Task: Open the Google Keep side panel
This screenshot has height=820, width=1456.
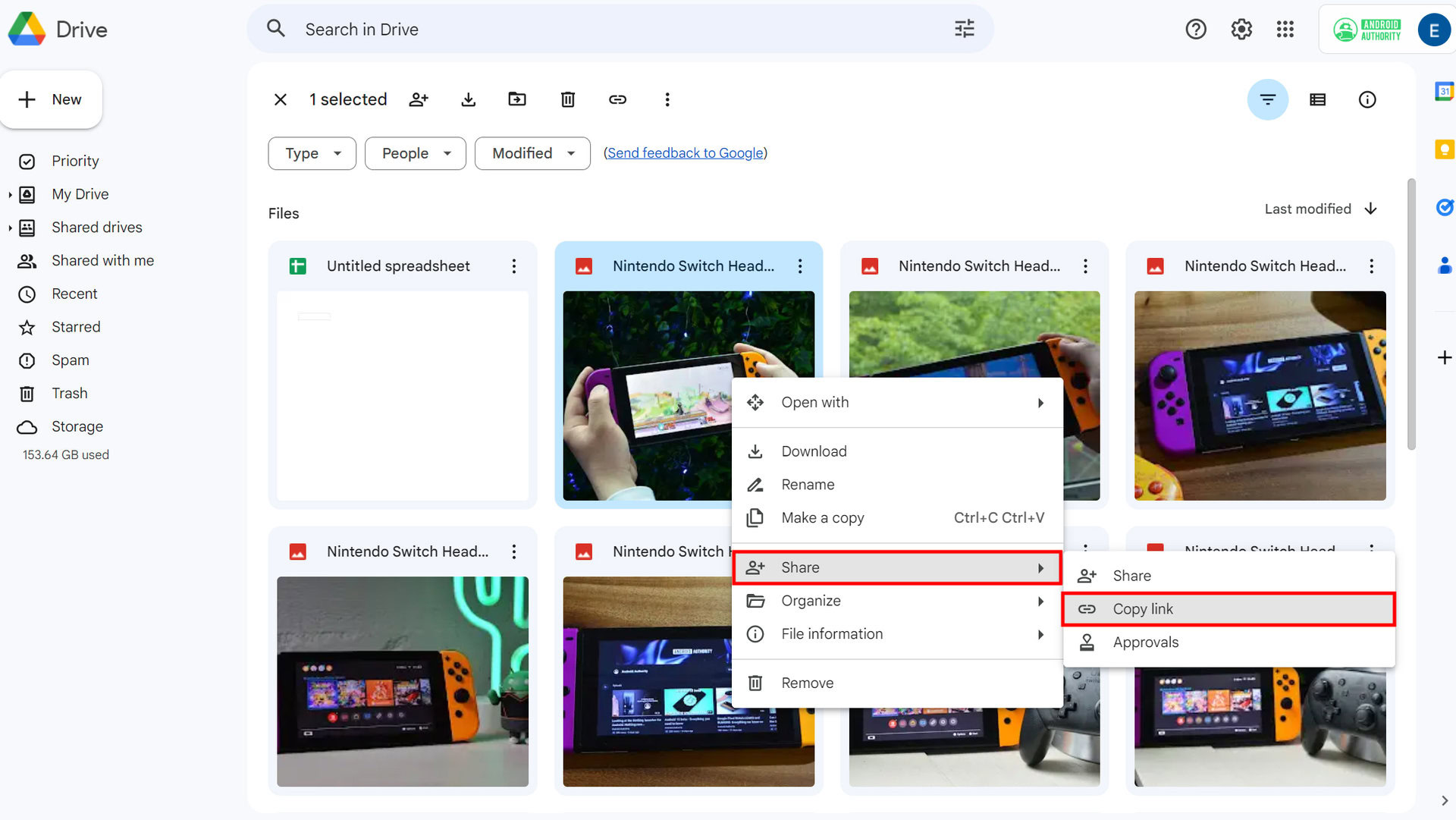Action: [x=1445, y=149]
